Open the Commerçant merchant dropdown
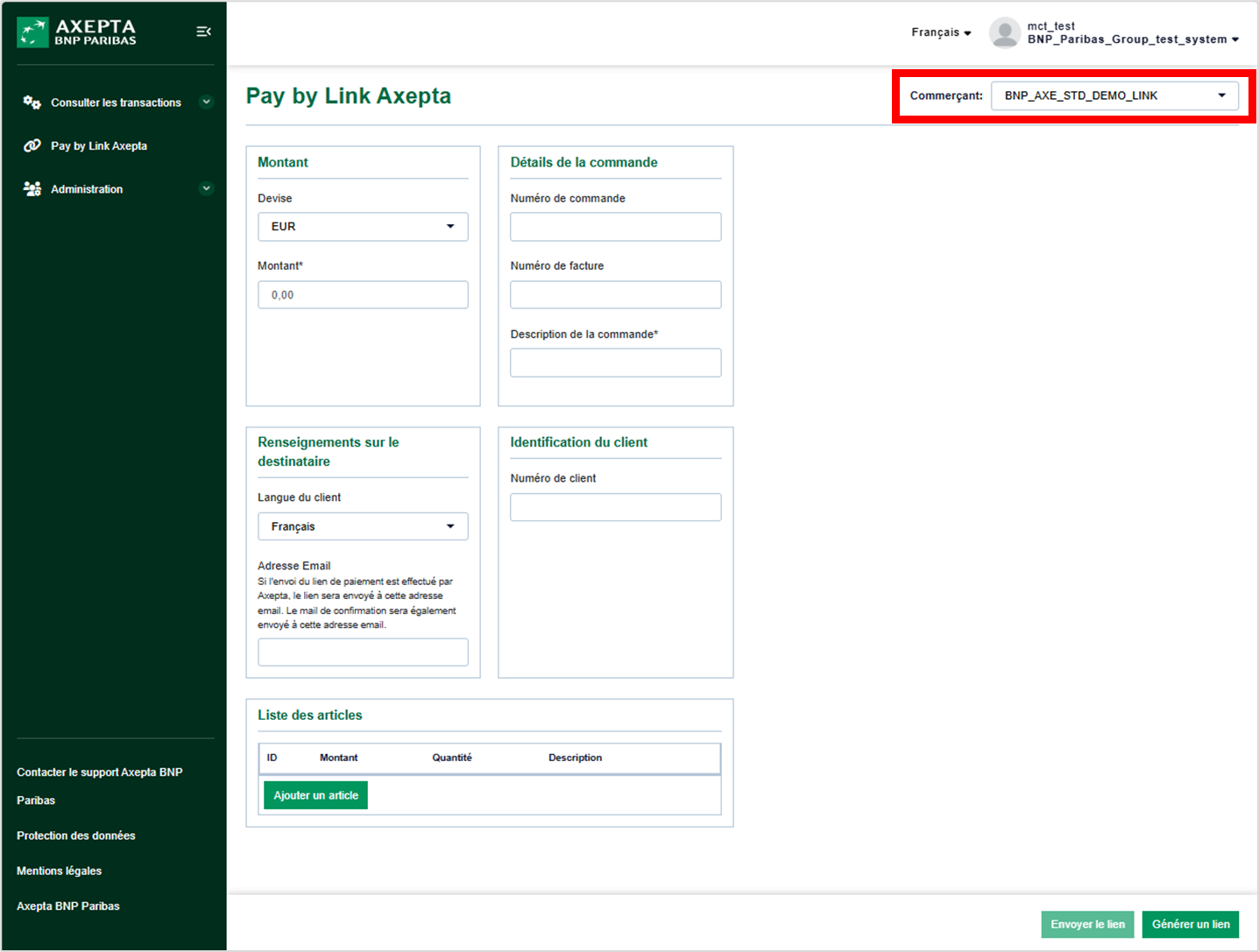 [x=1114, y=95]
